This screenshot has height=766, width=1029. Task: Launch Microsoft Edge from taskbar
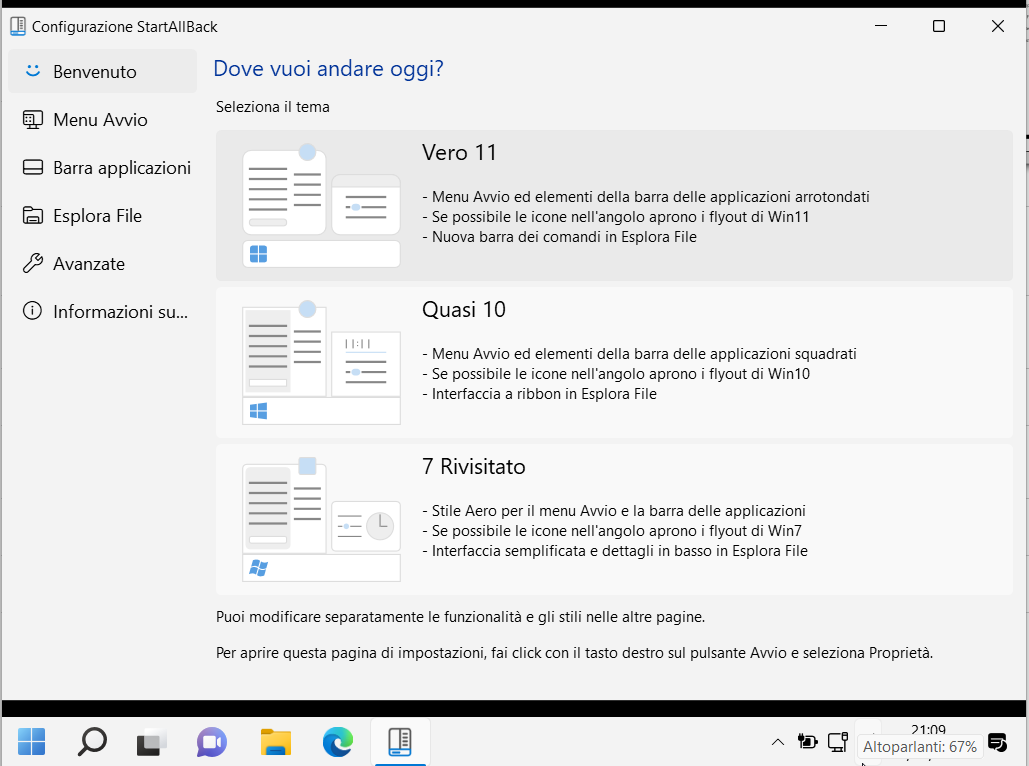[338, 742]
